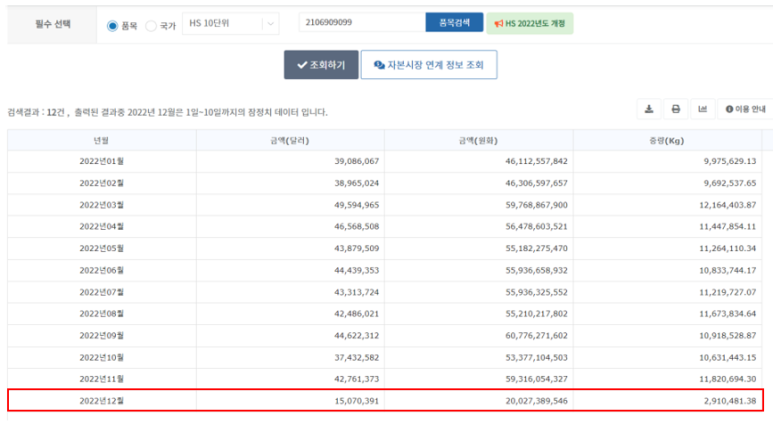The height and width of the screenshot is (424, 773).
Task: Select the 2022년04월 row cell
Action: [102, 226]
